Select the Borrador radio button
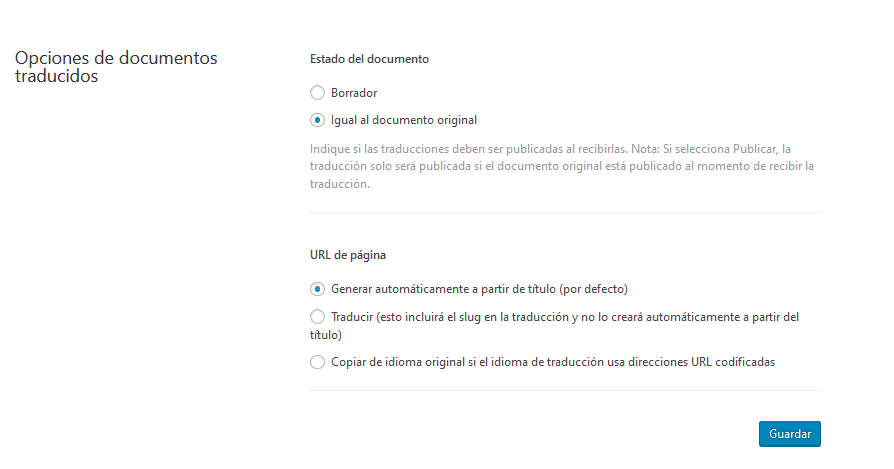 point(317,93)
